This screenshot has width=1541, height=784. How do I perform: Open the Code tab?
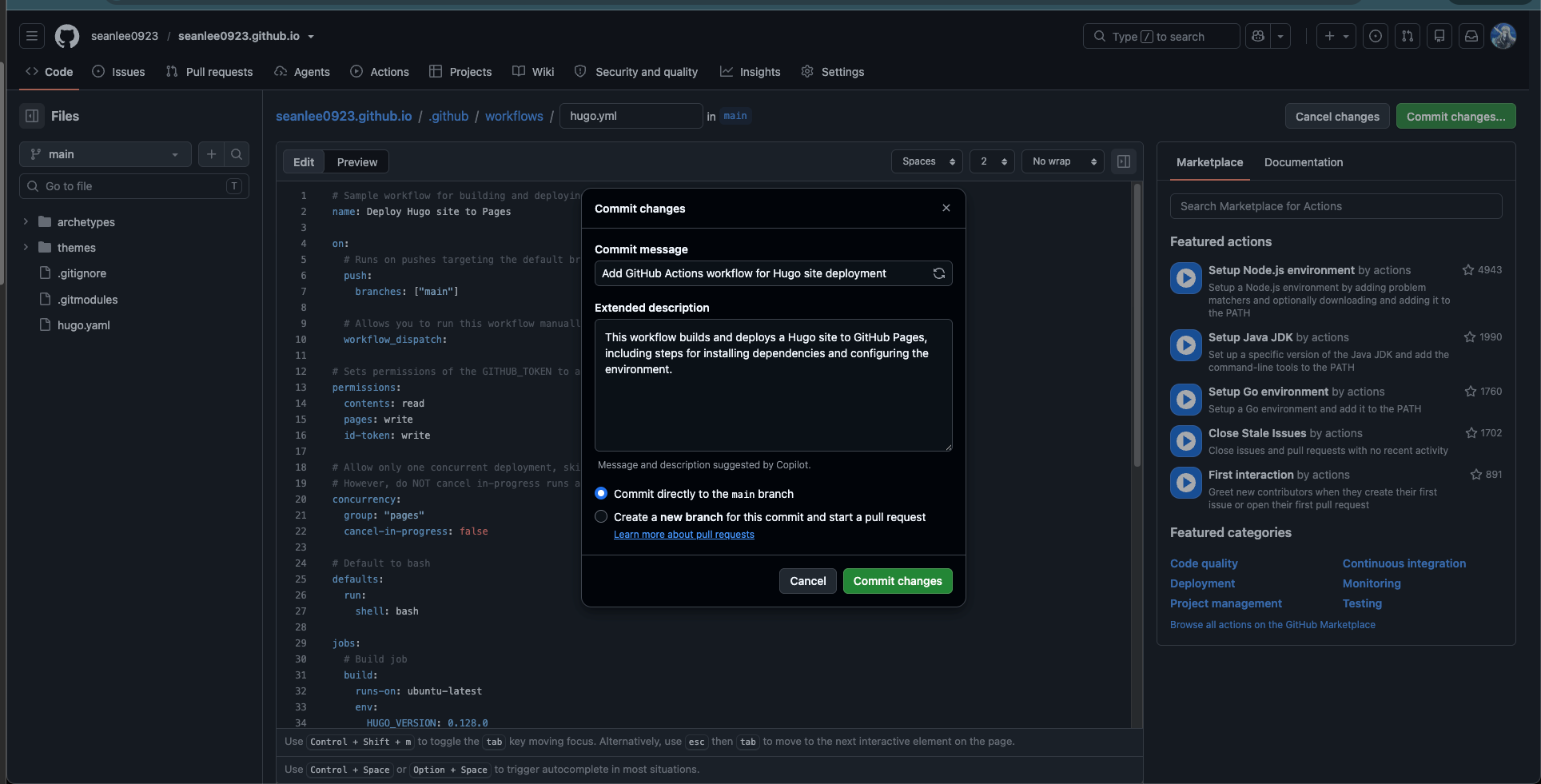pos(50,72)
